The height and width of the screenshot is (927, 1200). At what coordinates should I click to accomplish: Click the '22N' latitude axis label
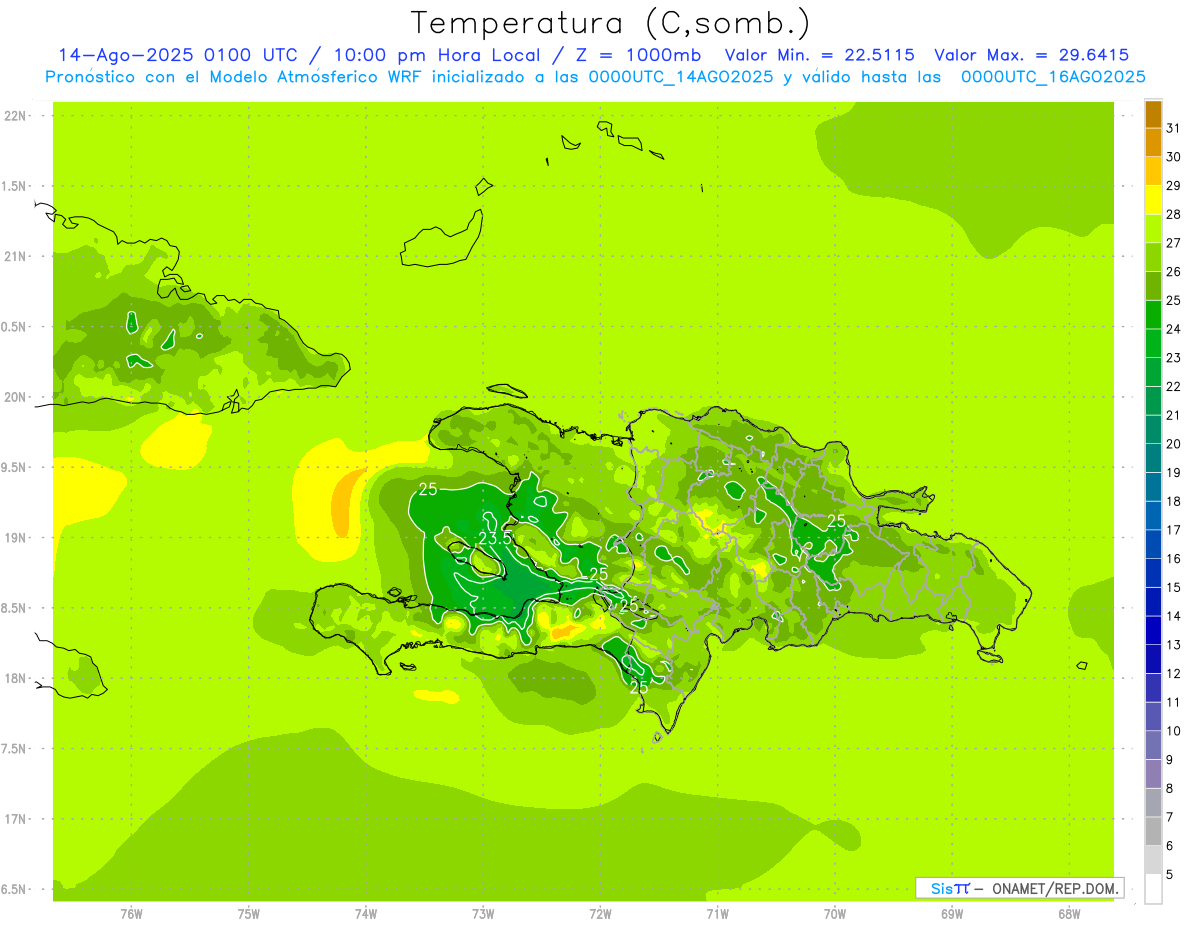click(14, 116)
